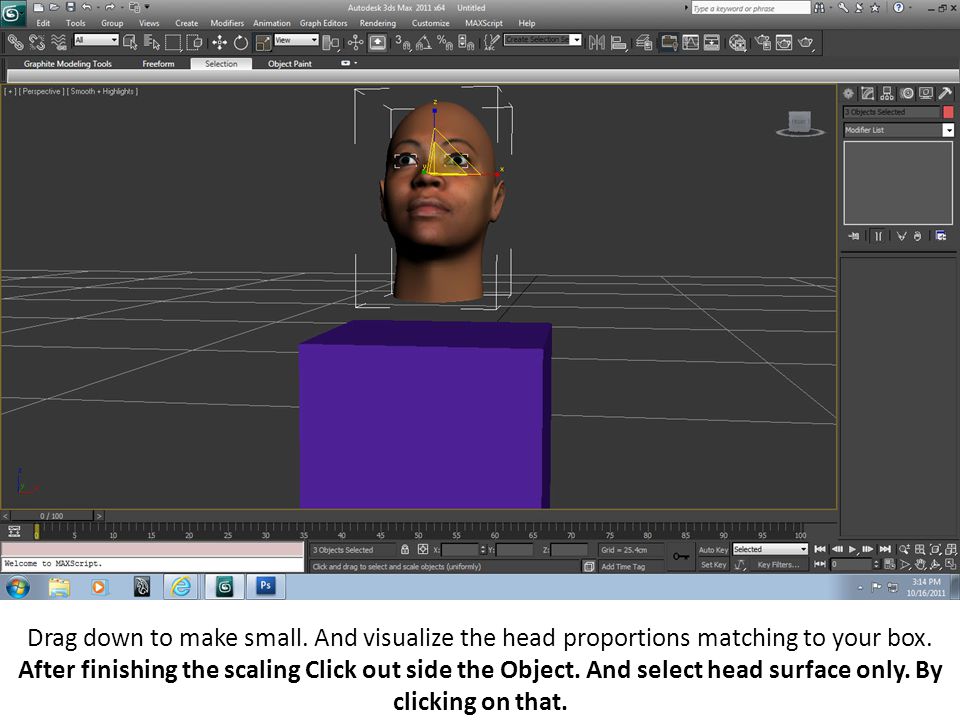Click the Orbit viewport icon
Image resolution: width=960 pixels, height=720 pixels.
(936, 564)
